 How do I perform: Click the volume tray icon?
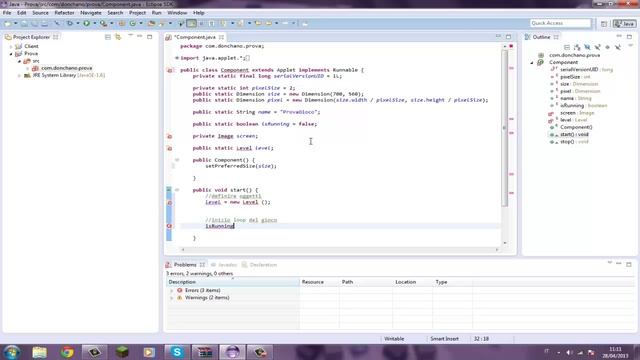(x=569, y=352)
